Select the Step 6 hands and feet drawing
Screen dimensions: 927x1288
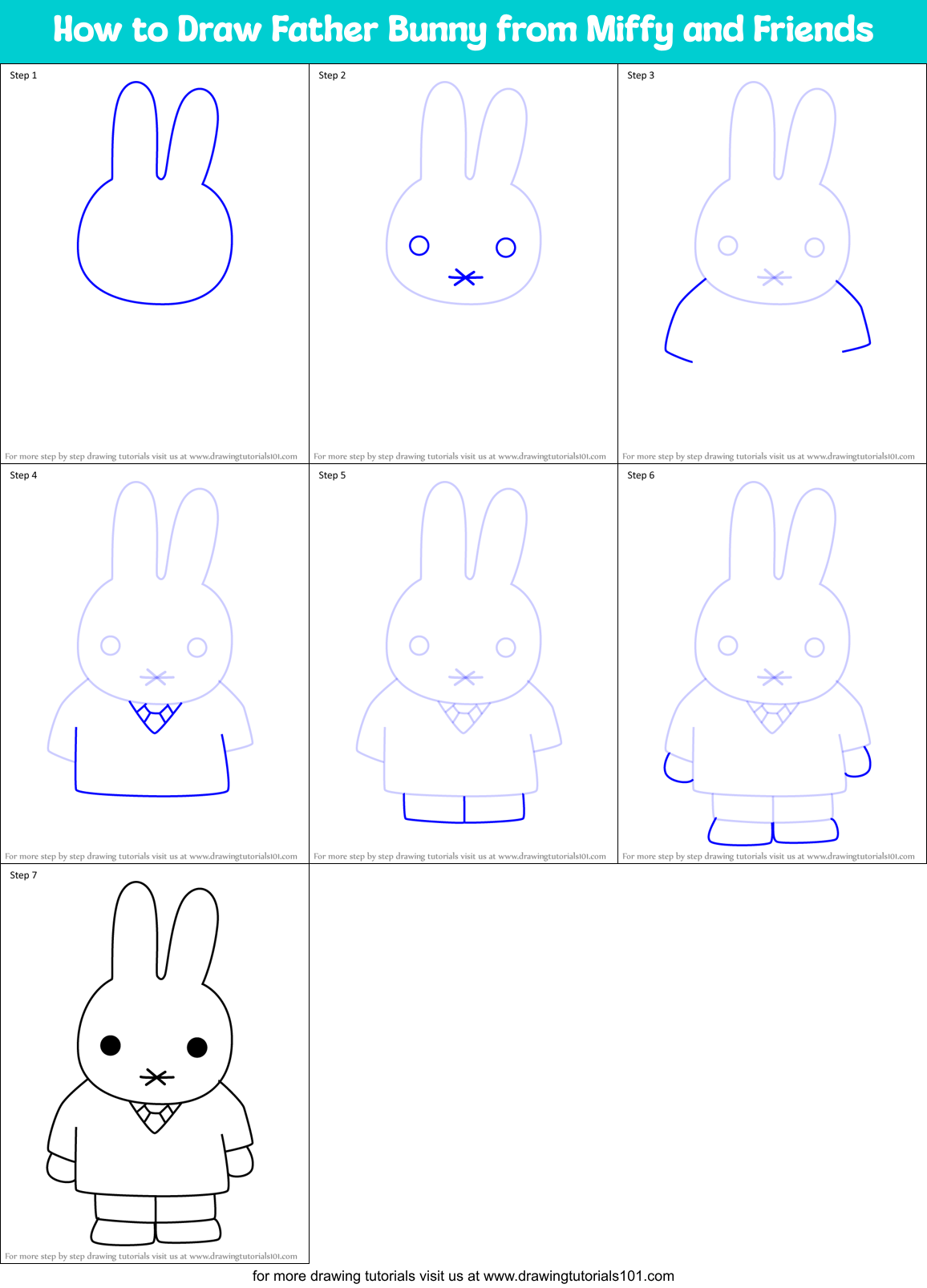[x=768, y=663]
